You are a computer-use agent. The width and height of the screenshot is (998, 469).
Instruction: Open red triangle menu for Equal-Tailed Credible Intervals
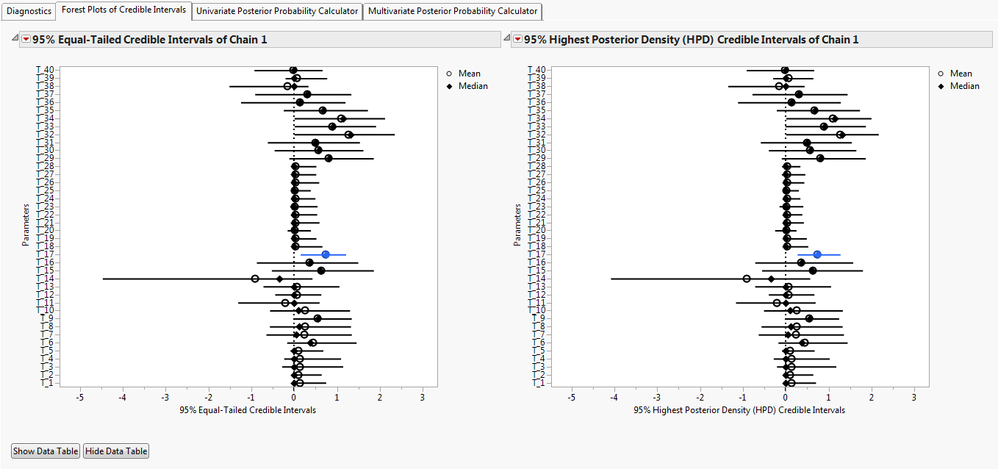25,39
